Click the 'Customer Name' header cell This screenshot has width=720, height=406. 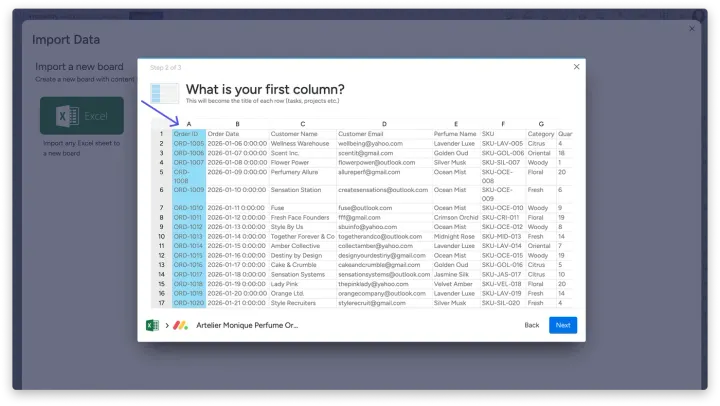pyautogui.click(x=303, y=134)
